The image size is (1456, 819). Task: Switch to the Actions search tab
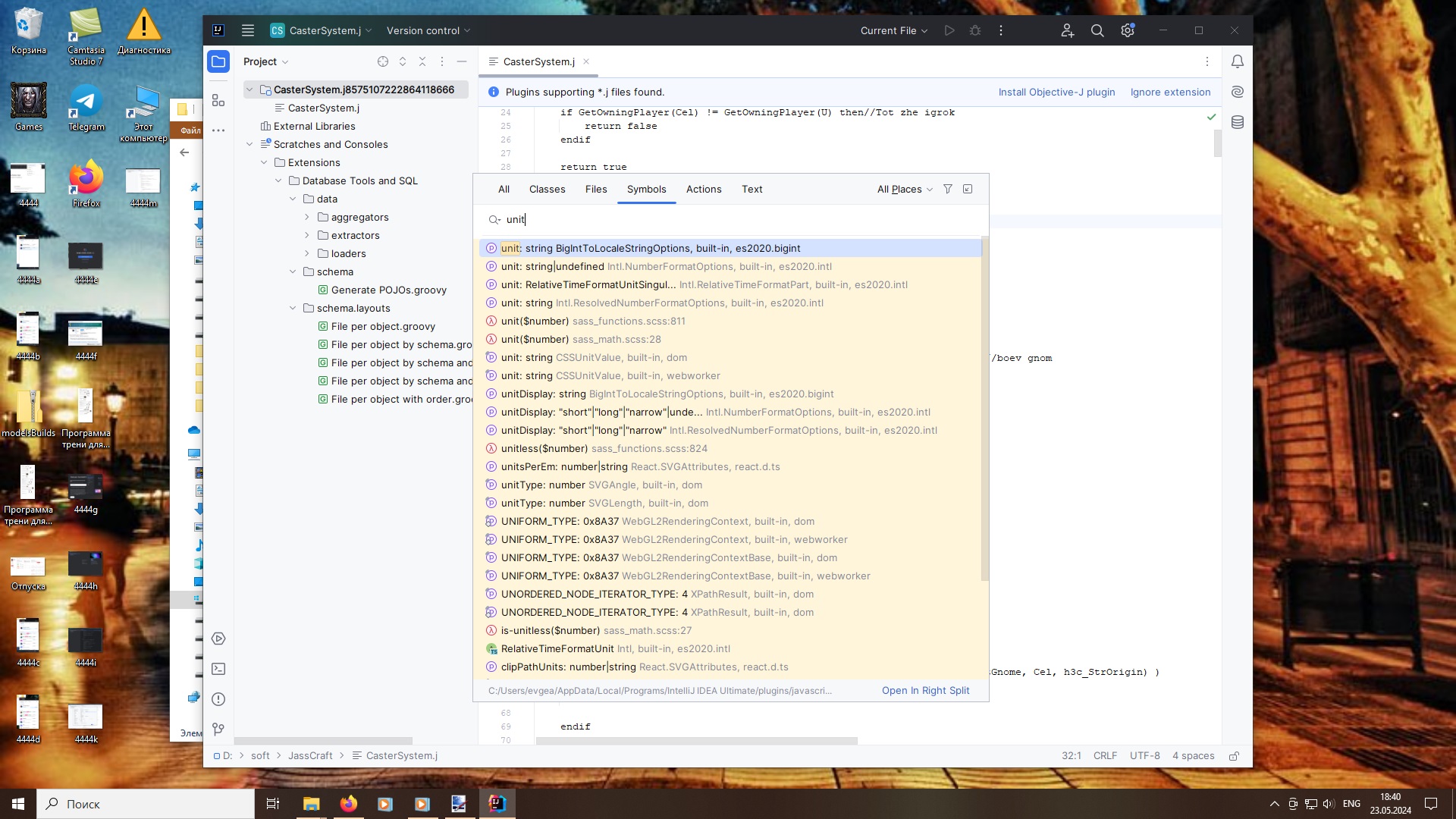point(703,189)
